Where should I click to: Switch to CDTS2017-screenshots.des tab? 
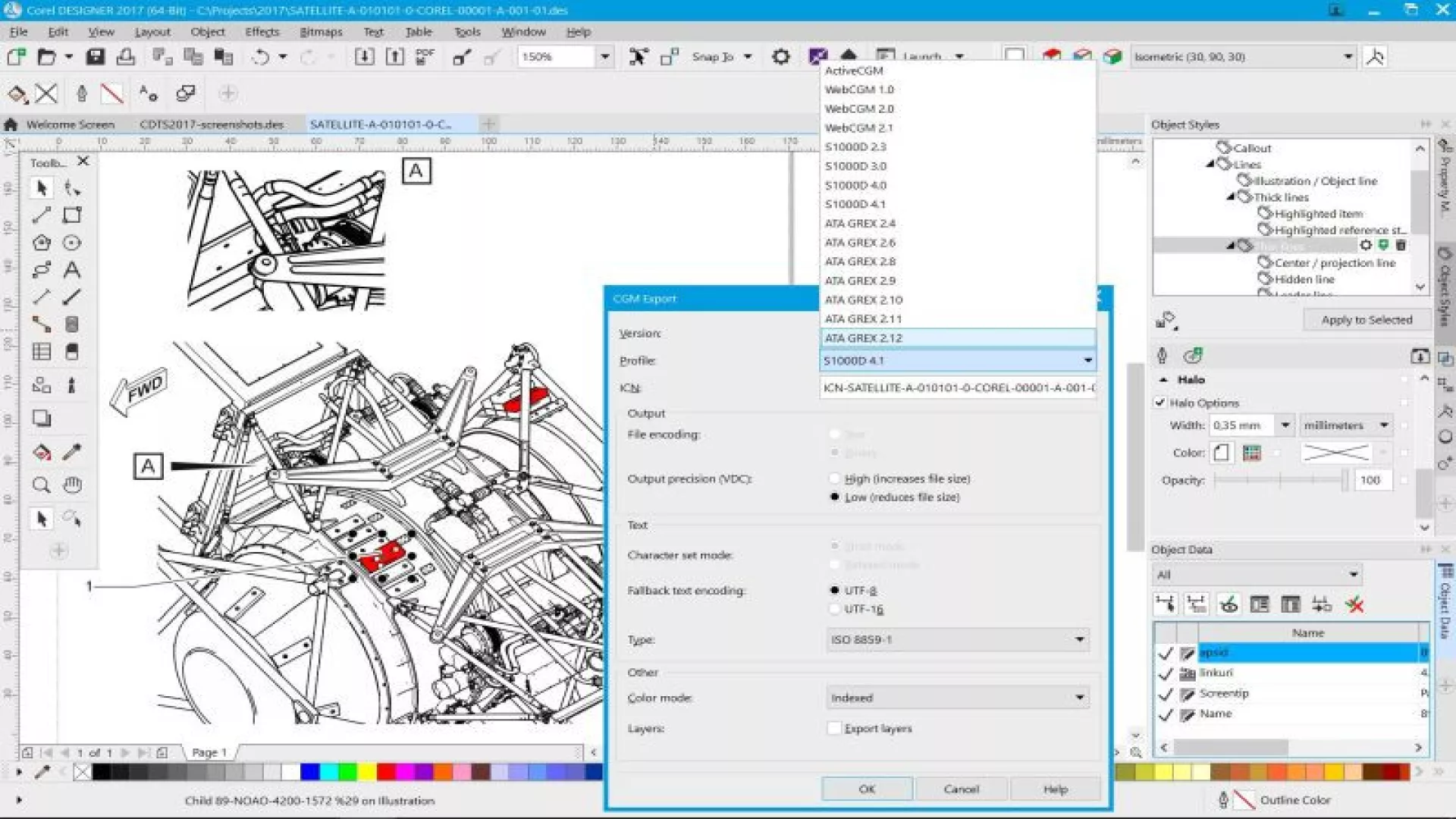tap(212, 124)
